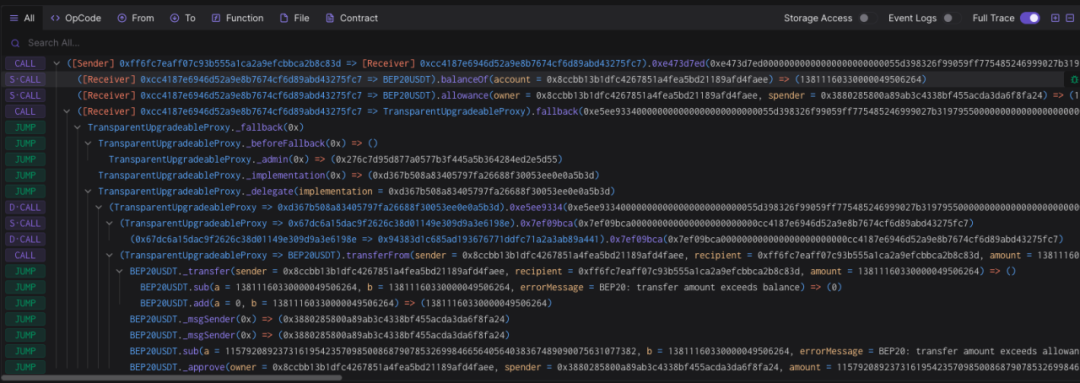Collapse the S·CALL 0x7ef09bca row
This screenshot has height=383, width=1080.
(x=110, y=223)
